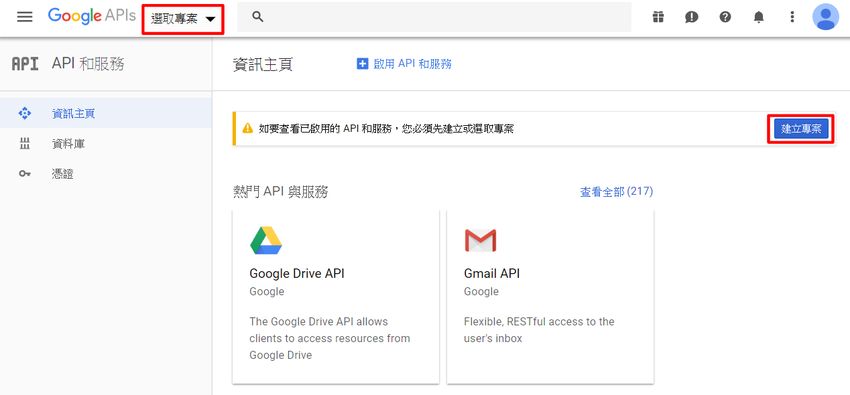The width and height of the screenshot is (850, 395).
Task: Select 資料庫 in the sidebar
Action: pos(106,144)
